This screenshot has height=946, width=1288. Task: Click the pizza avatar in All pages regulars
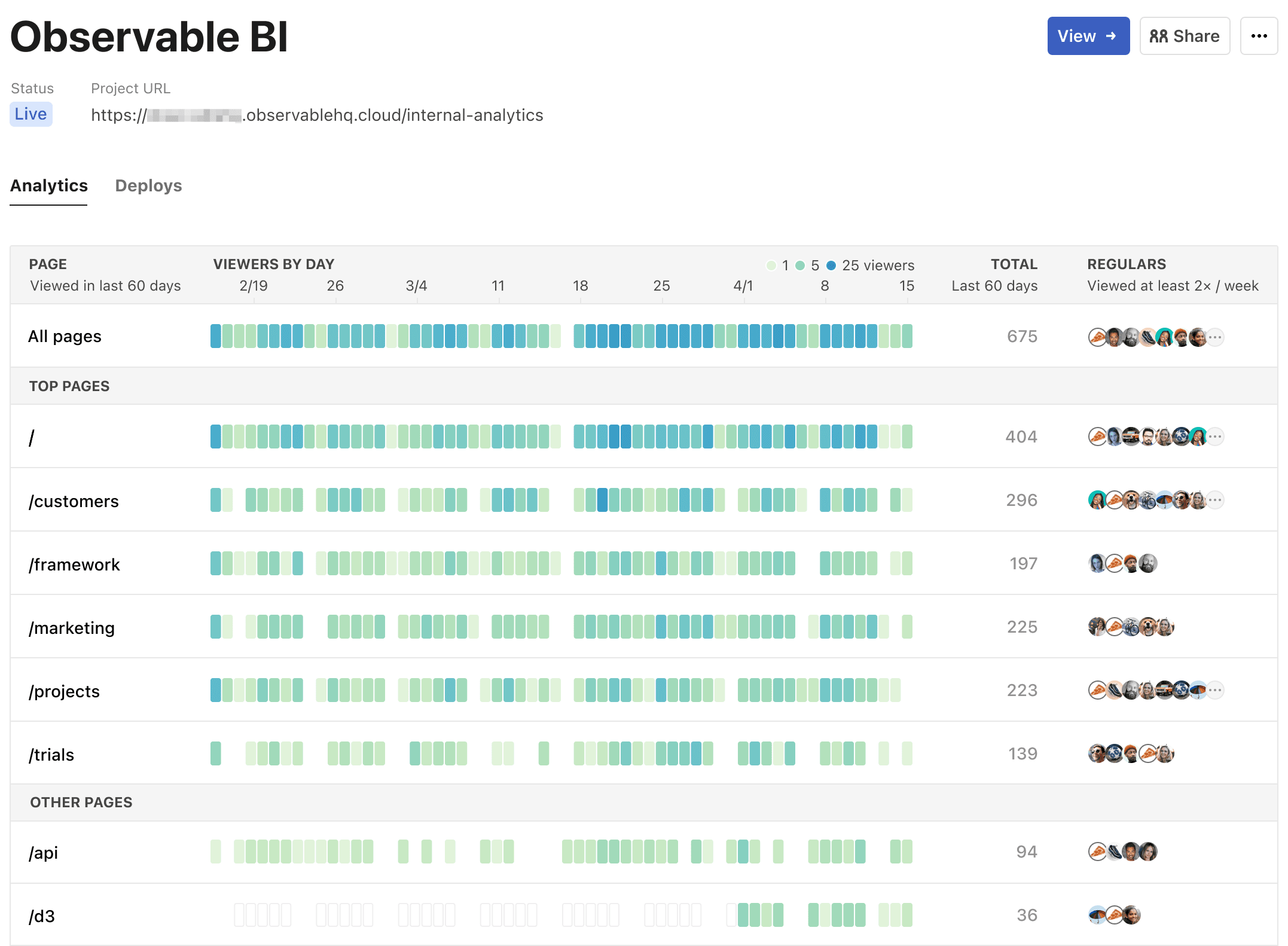pos(1097,337)
